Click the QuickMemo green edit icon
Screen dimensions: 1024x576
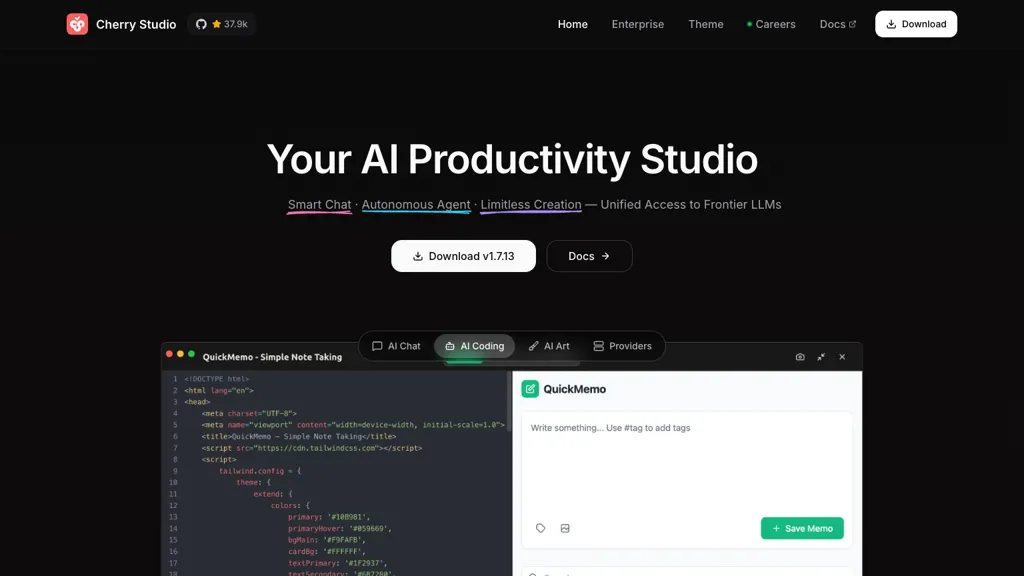tap(530, 389)
